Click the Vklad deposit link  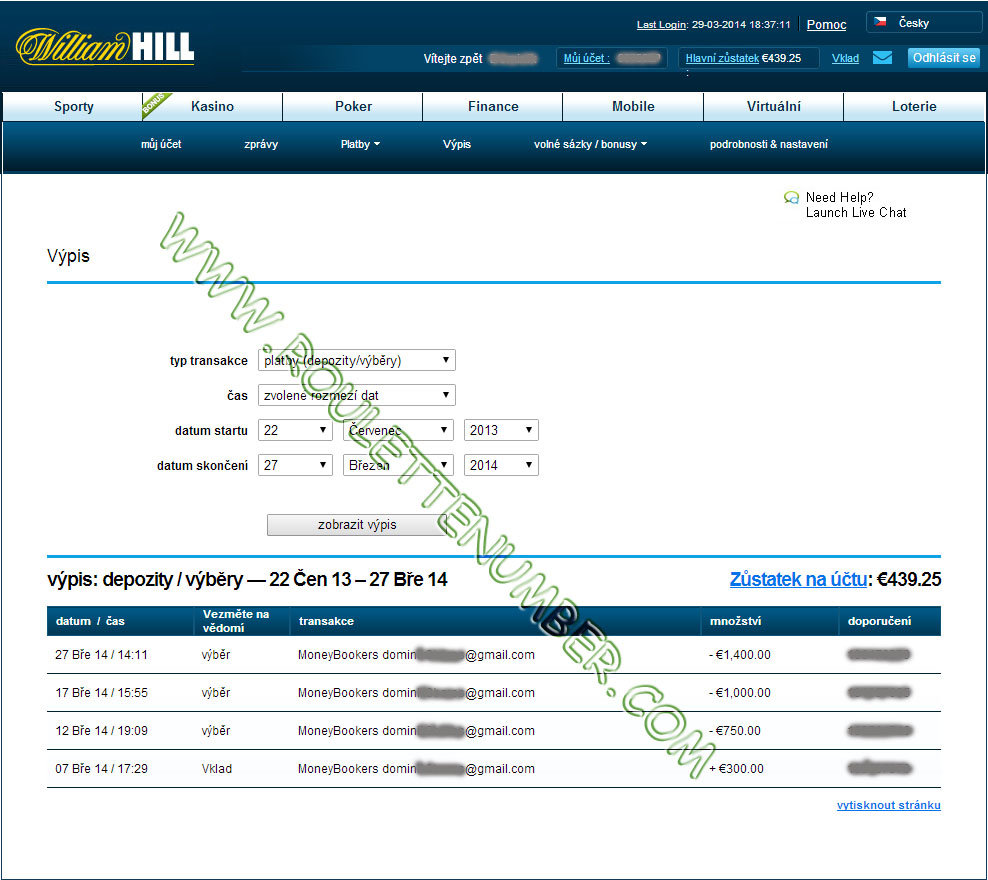[x=845, y=58]
